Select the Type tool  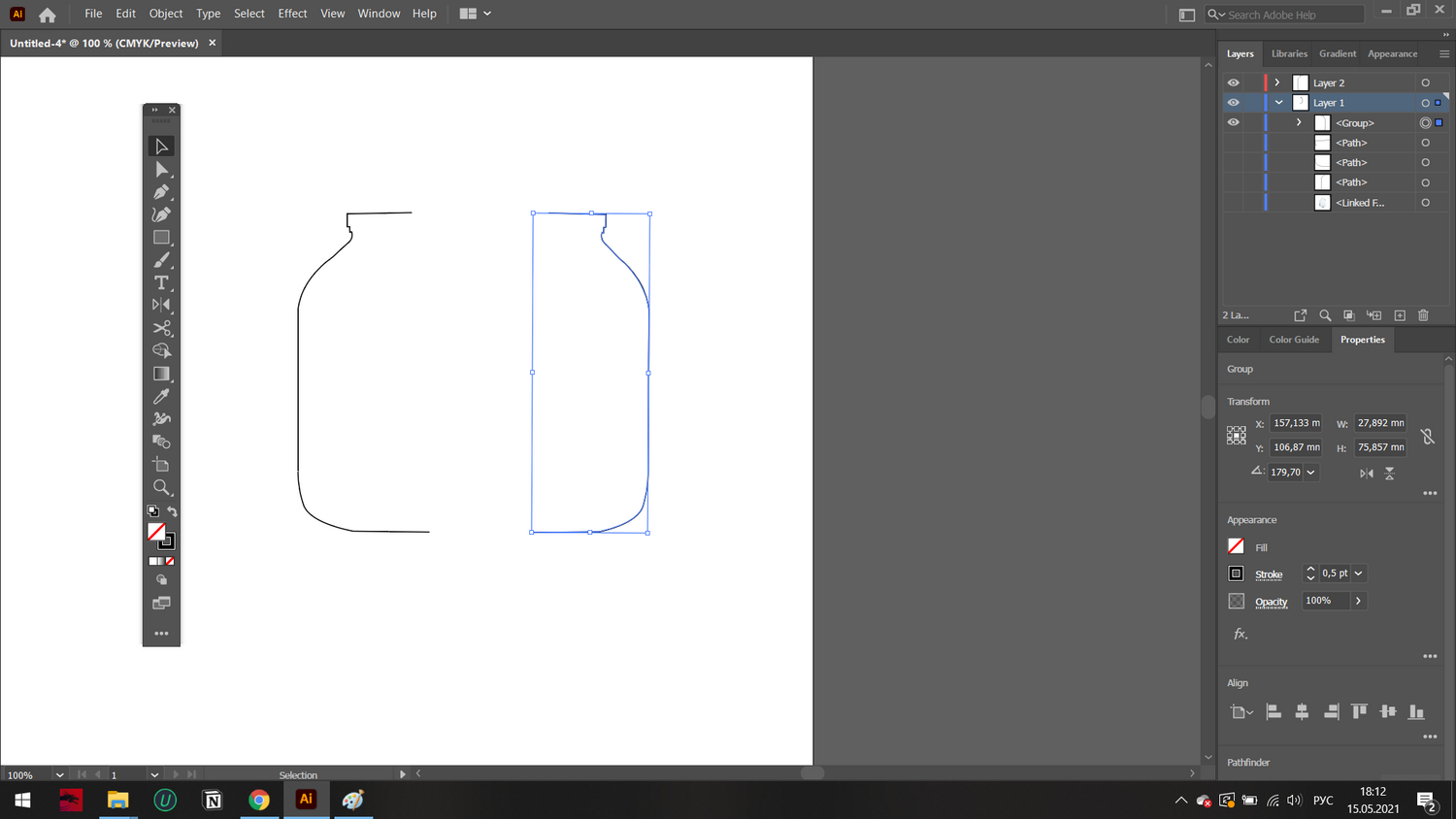[x=161, y=282]
